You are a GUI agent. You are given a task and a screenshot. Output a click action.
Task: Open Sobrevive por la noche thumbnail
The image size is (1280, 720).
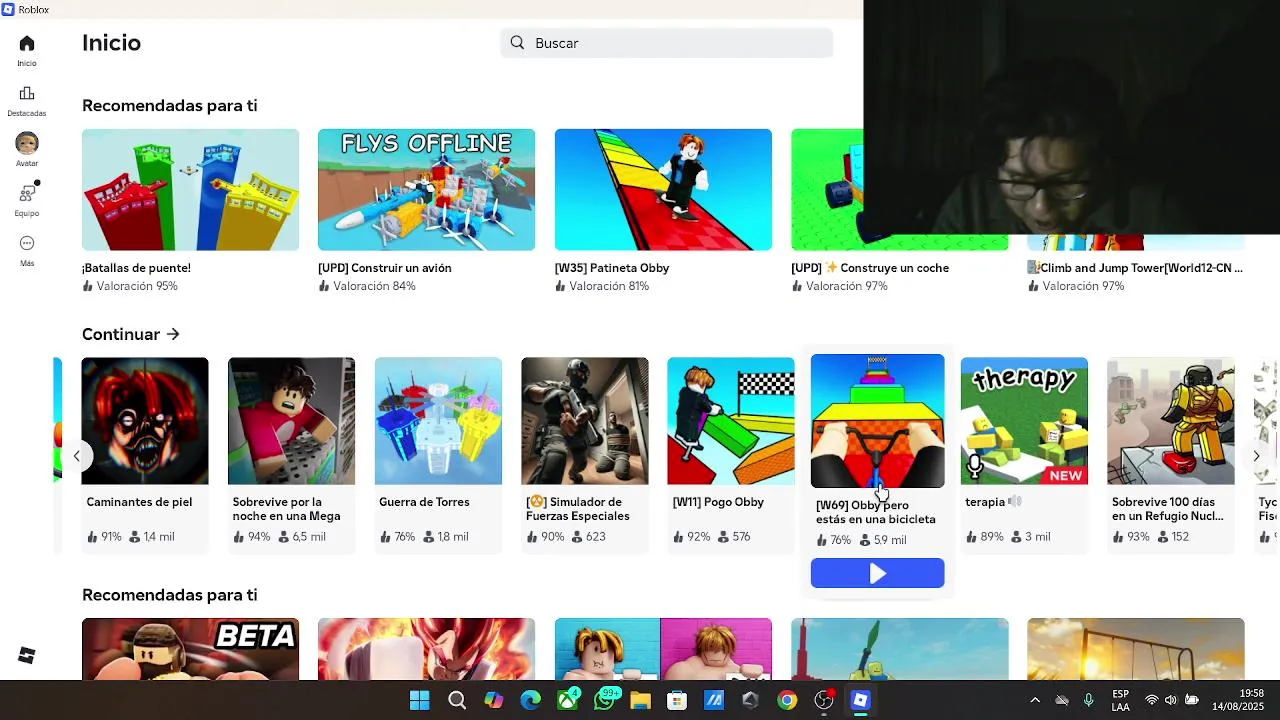291,421
